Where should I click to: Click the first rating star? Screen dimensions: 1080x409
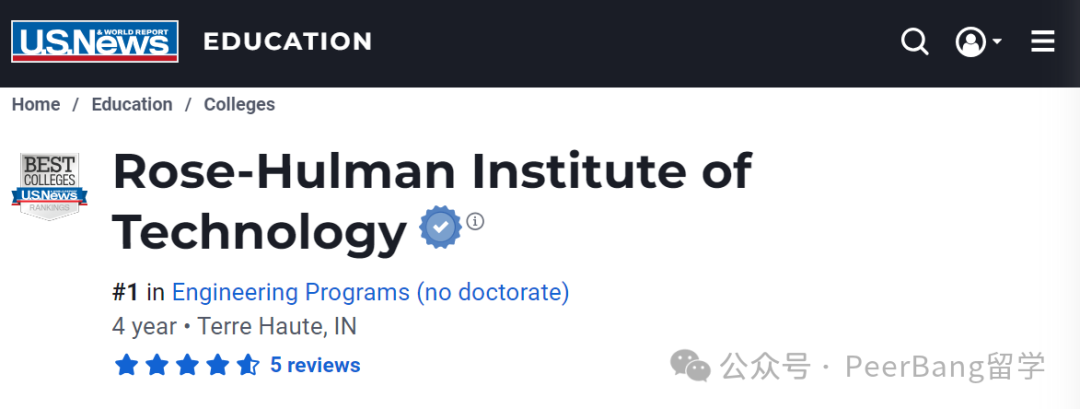coord(126,364)
